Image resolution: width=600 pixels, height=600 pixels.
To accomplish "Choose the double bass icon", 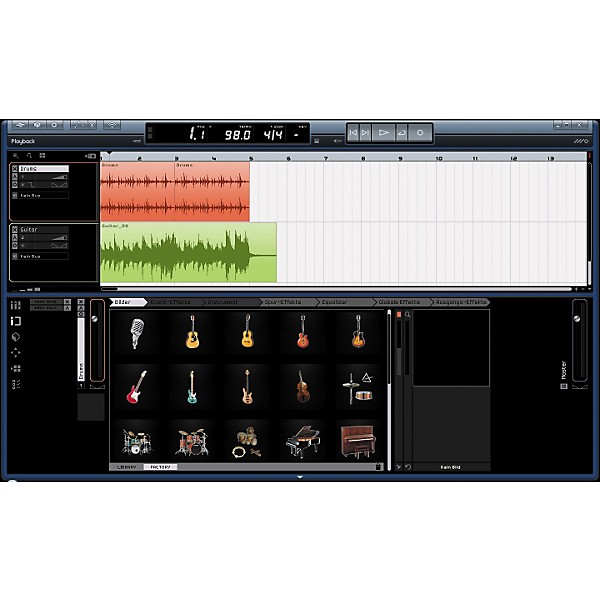I will pos(302,386).
